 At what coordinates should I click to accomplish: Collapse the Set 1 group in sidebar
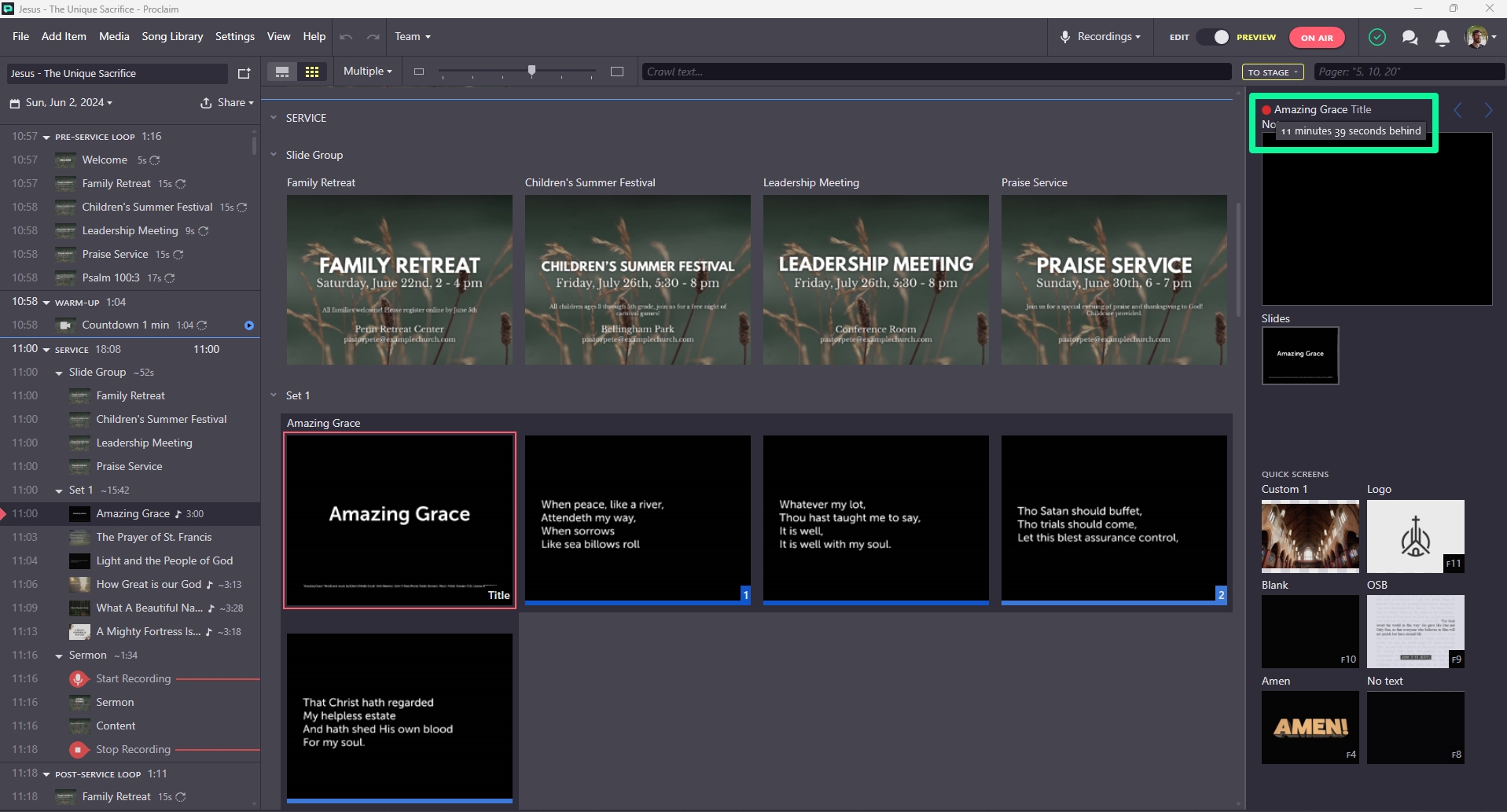tap(59, 491)
